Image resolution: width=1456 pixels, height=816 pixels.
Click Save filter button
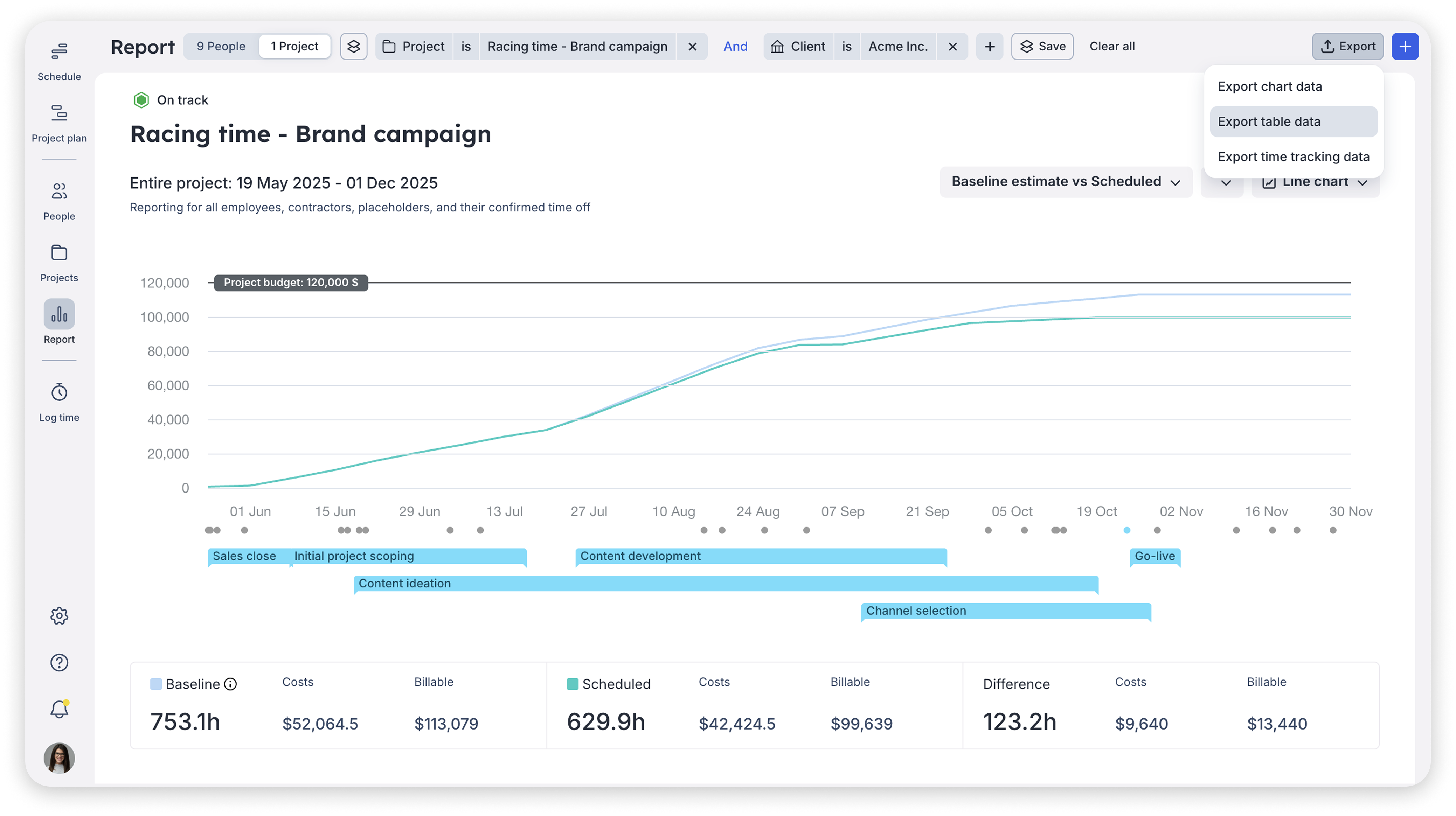click(1042, 46)
